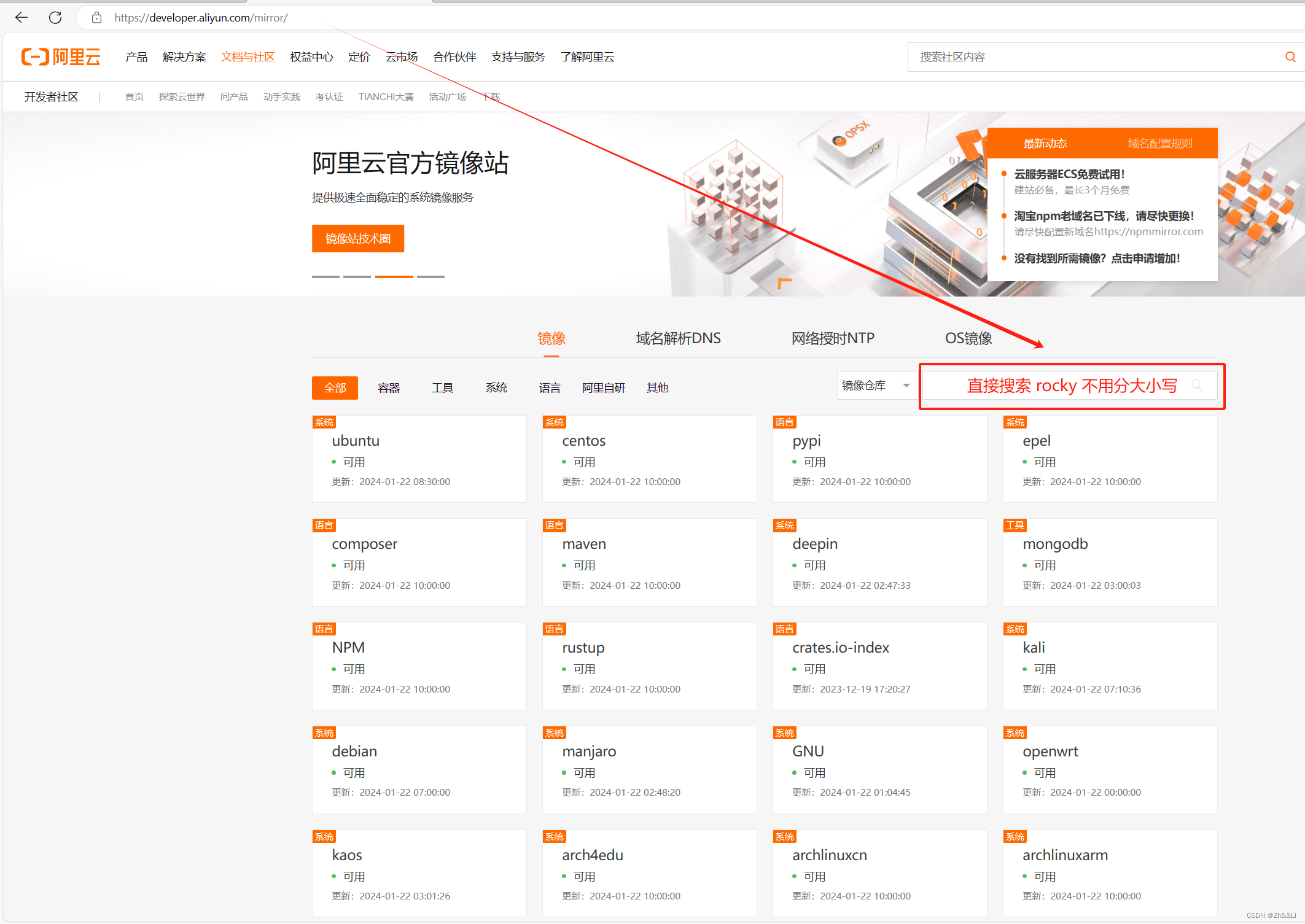Viewport: 1305px width, 924px height.
Task: Open the NPM mirror card
Action: (x=419, y=667)
